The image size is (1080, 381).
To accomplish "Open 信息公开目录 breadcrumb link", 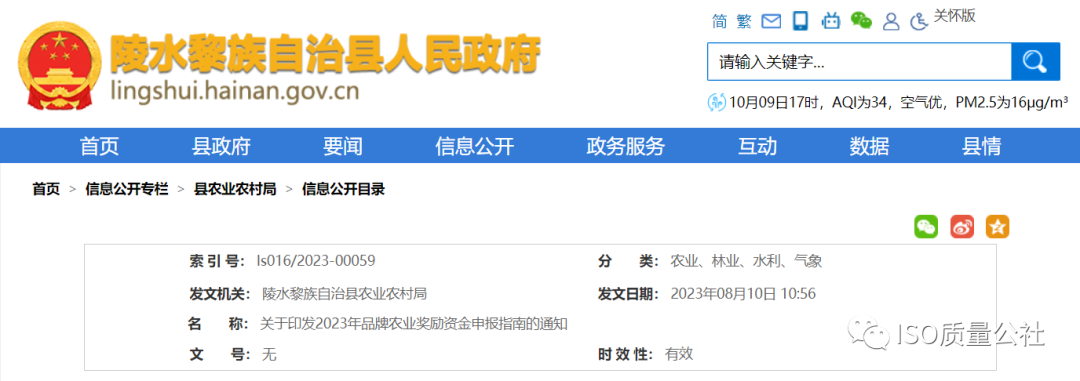I will coord(343,189).
